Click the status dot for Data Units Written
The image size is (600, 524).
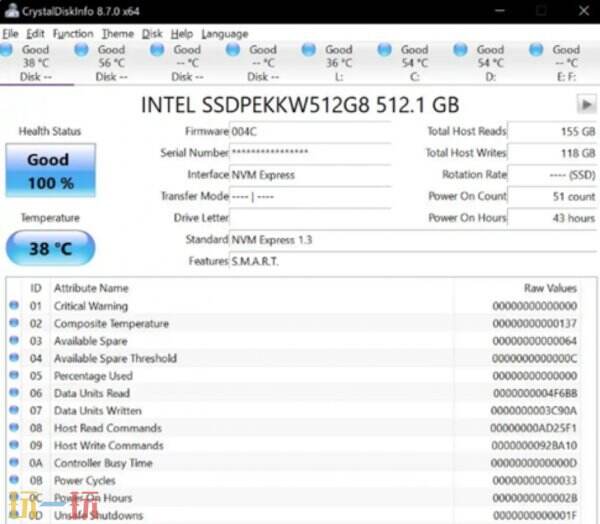click(14, 410)
